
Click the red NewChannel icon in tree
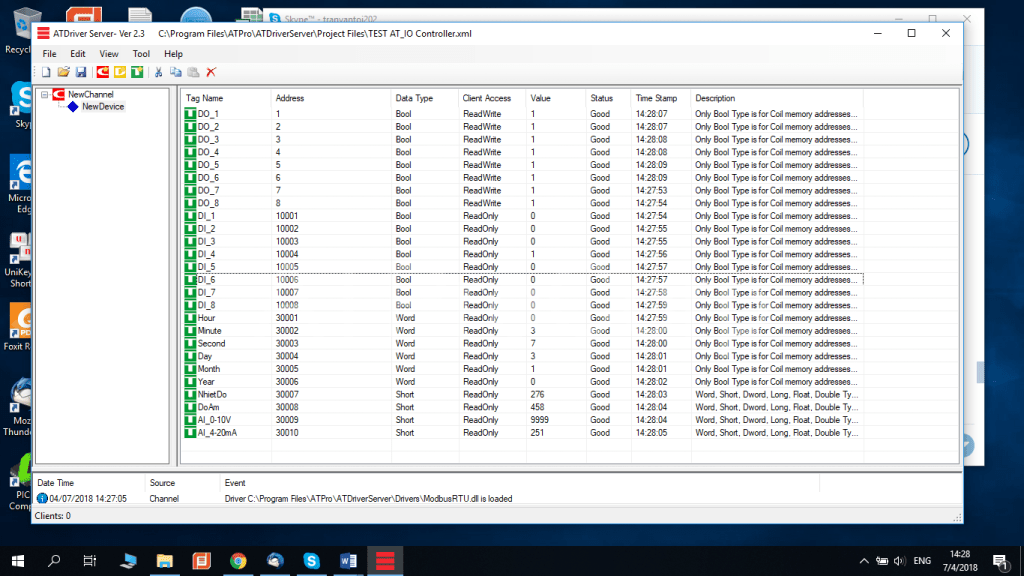point(59,95)
